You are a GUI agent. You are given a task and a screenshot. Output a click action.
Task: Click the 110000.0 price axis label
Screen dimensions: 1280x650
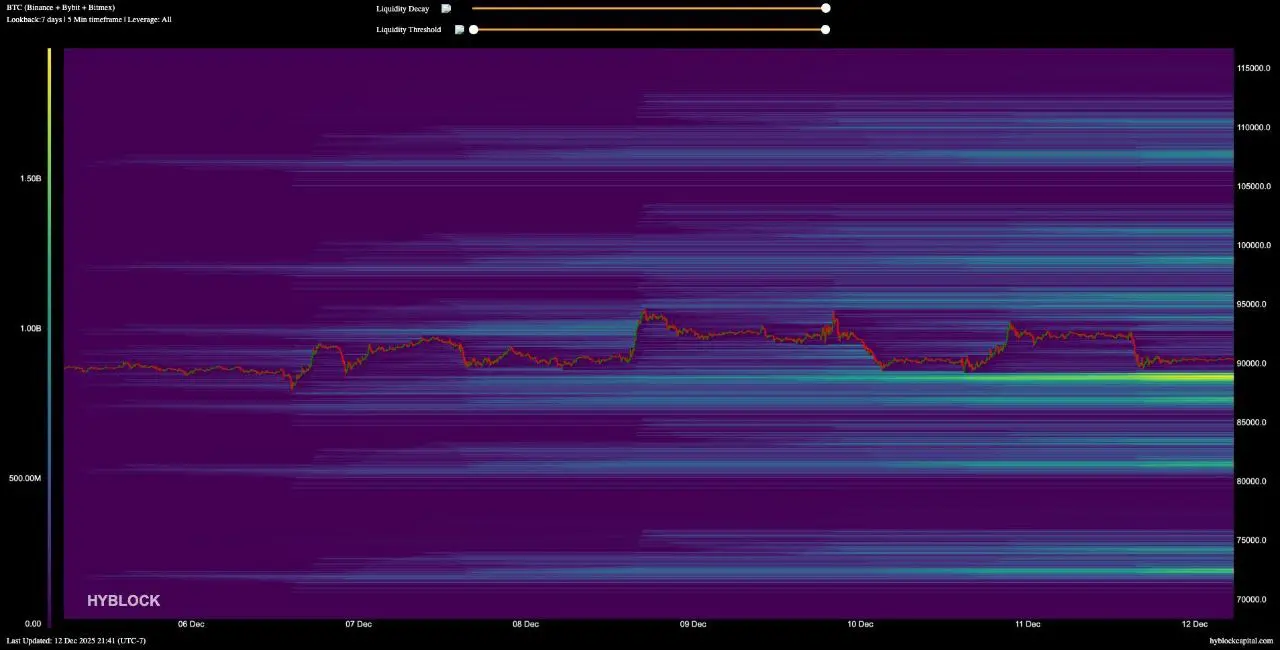pos(1253,127)
